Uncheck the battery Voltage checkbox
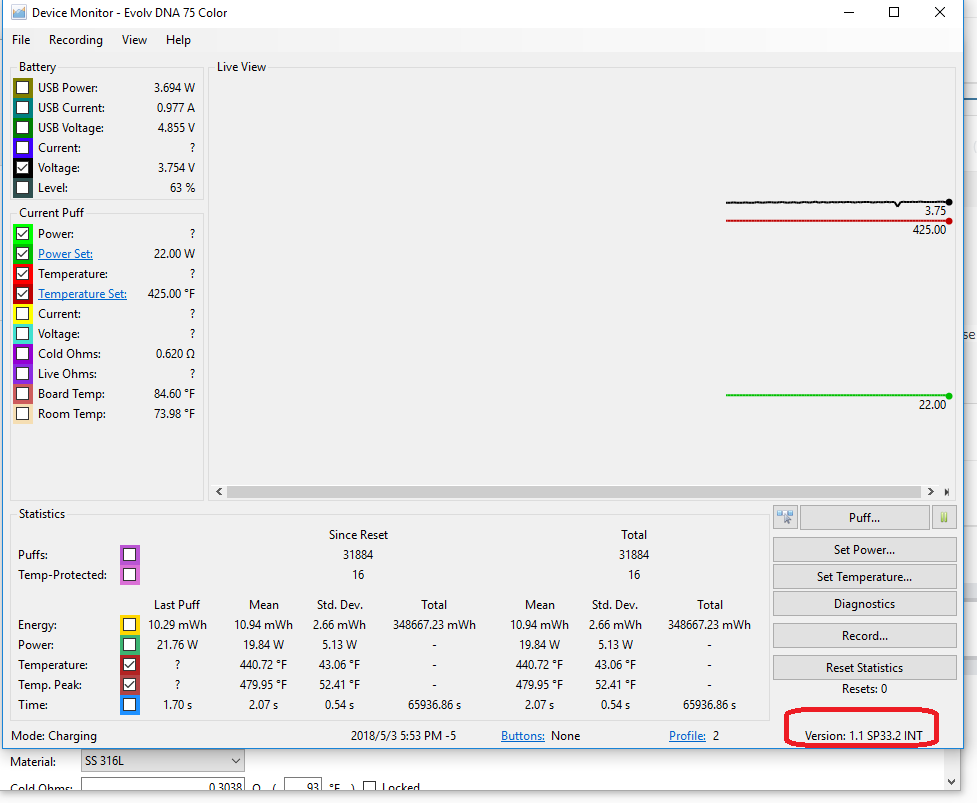 point(23,168)
